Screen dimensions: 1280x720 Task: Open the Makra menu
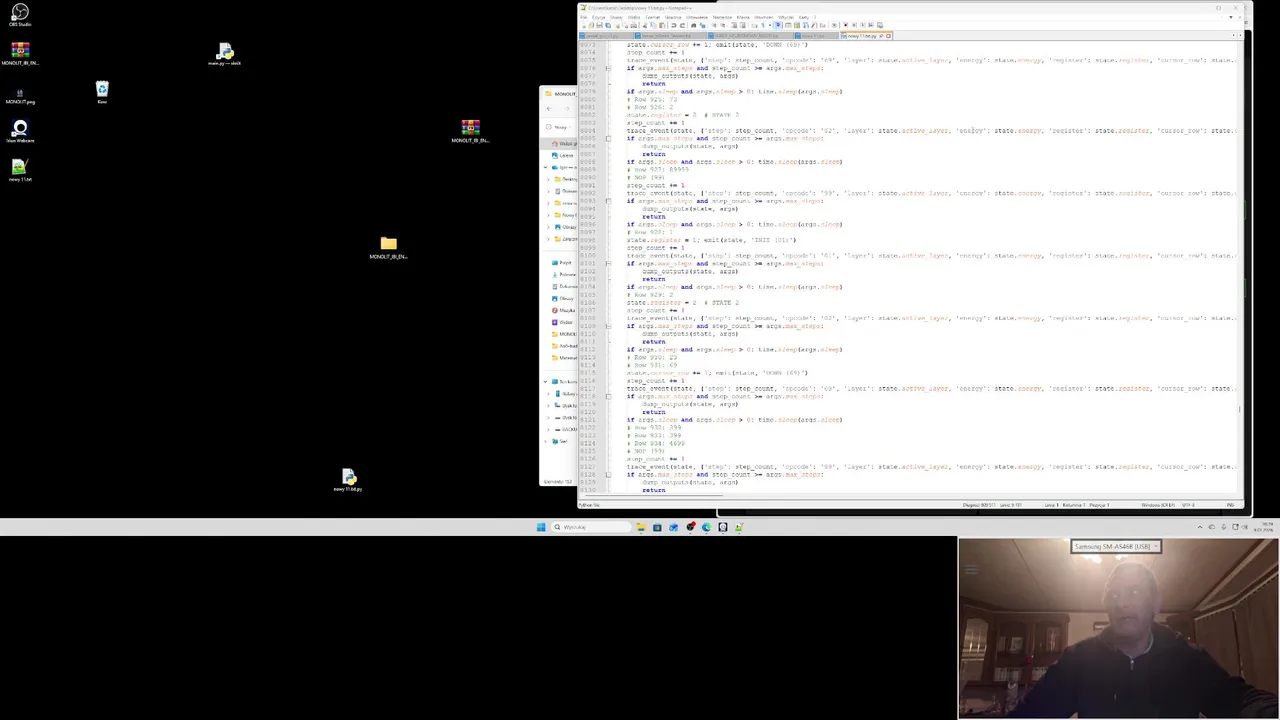click(743, 17)
